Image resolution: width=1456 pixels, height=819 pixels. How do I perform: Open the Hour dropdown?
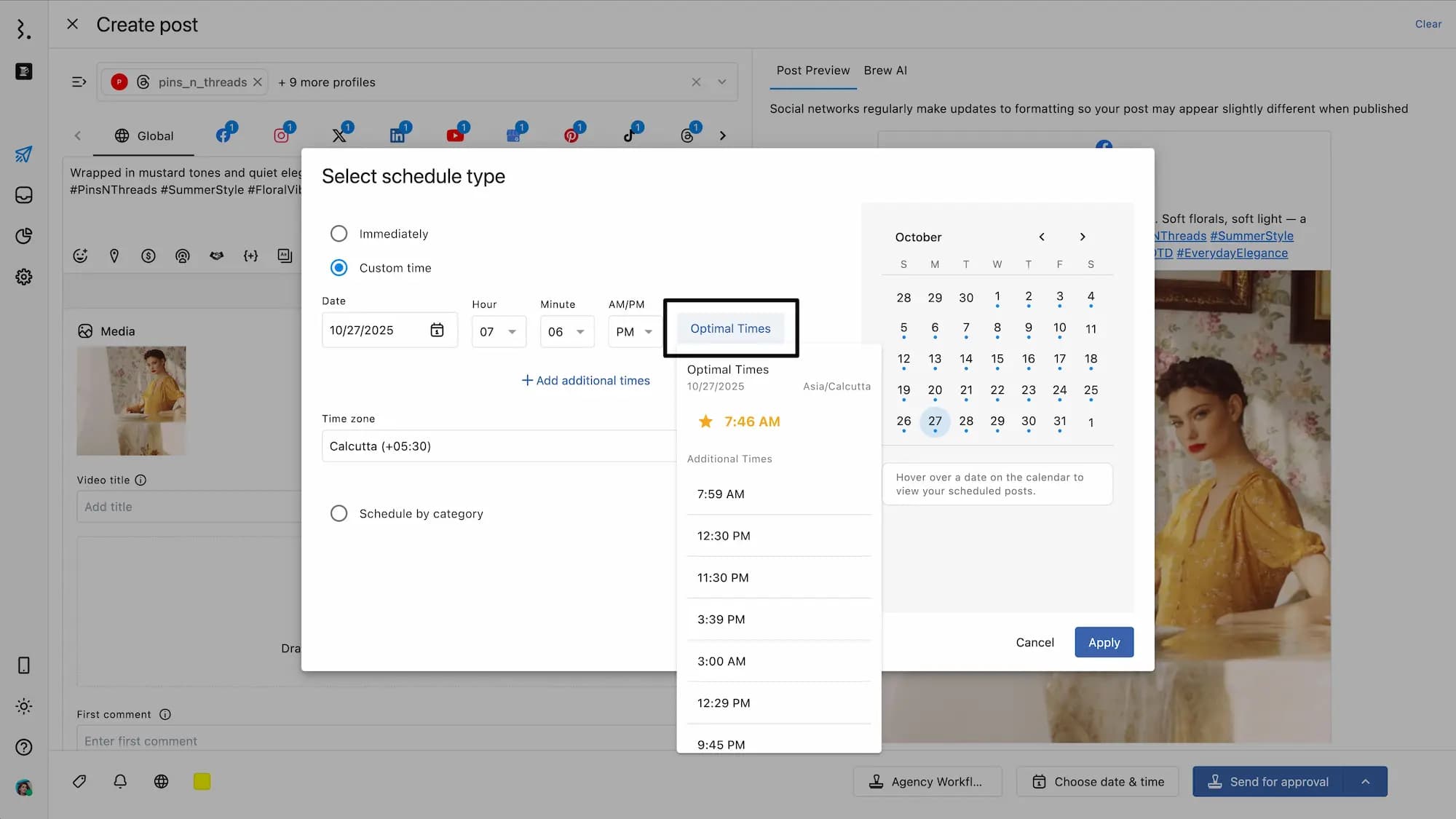[x=498, y=332]
